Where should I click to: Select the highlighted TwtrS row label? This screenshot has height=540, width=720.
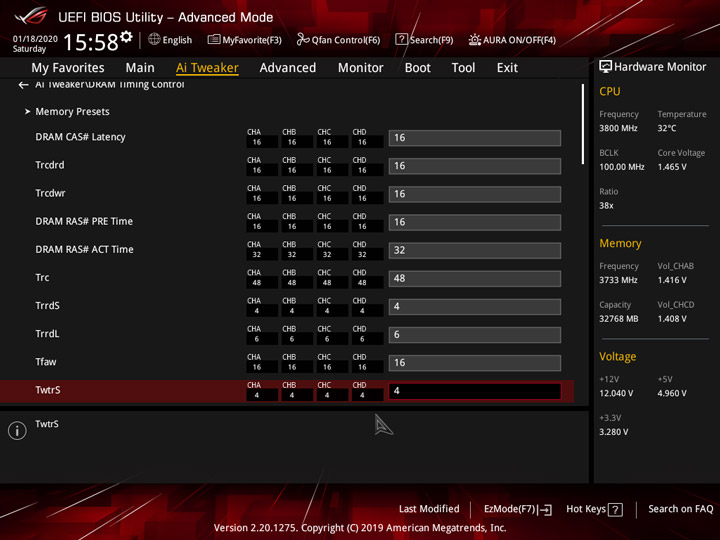(x=48, y=390)
